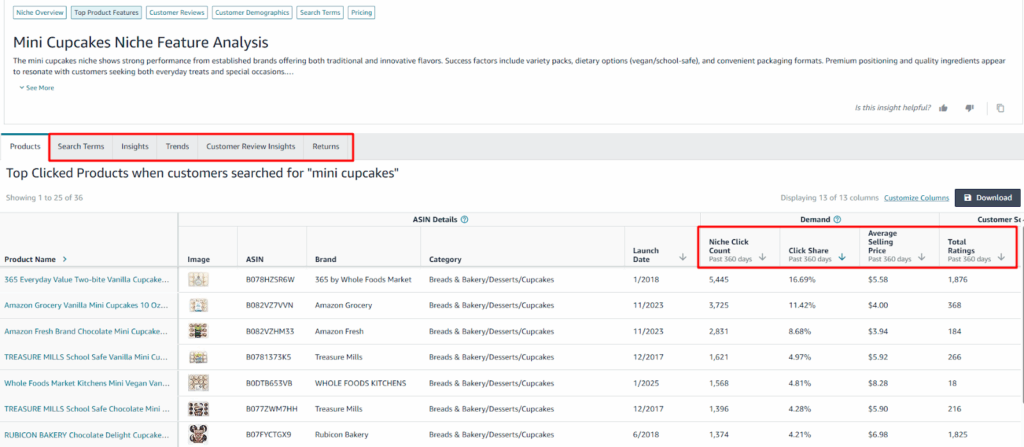Screen dimensions: 1024x447
Task: Sort by Launch Date arrow
Action: 682,257
